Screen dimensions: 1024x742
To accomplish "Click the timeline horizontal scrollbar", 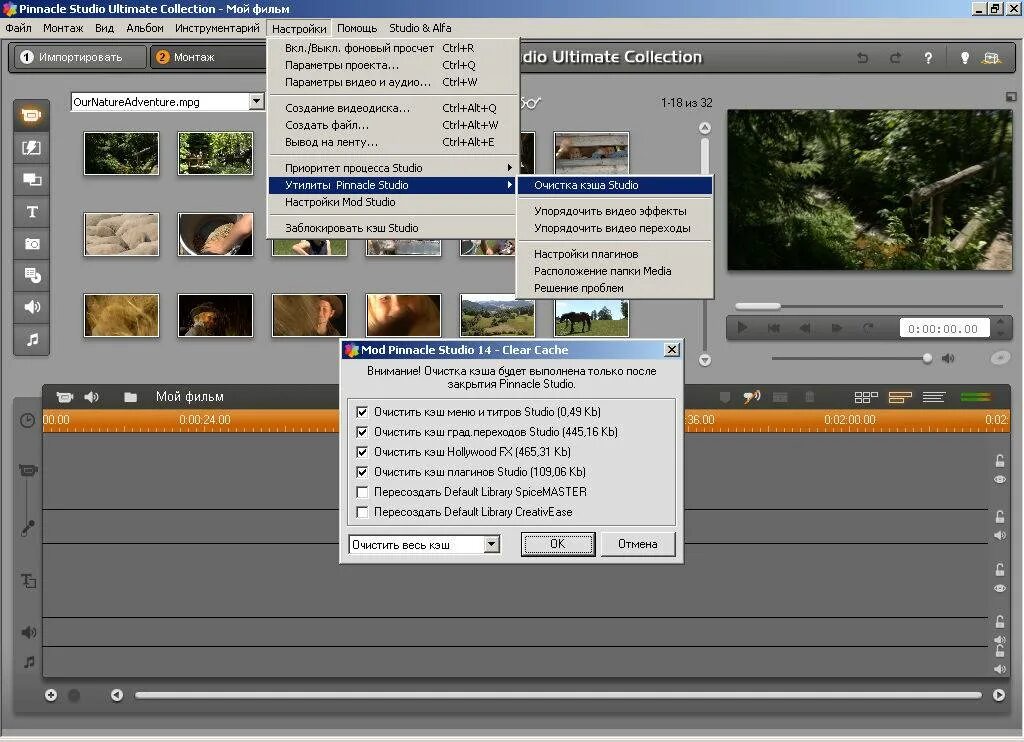I will 558,695.
